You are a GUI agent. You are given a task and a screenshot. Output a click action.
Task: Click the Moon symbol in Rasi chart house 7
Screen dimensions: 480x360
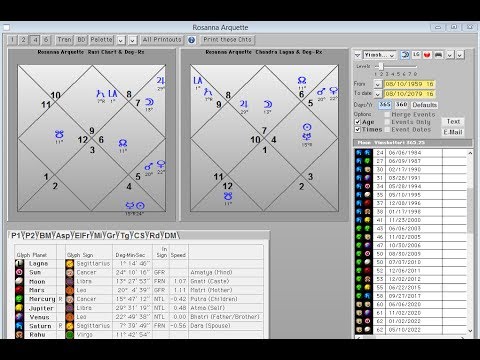pyautogui.click(x=149, y=102)
